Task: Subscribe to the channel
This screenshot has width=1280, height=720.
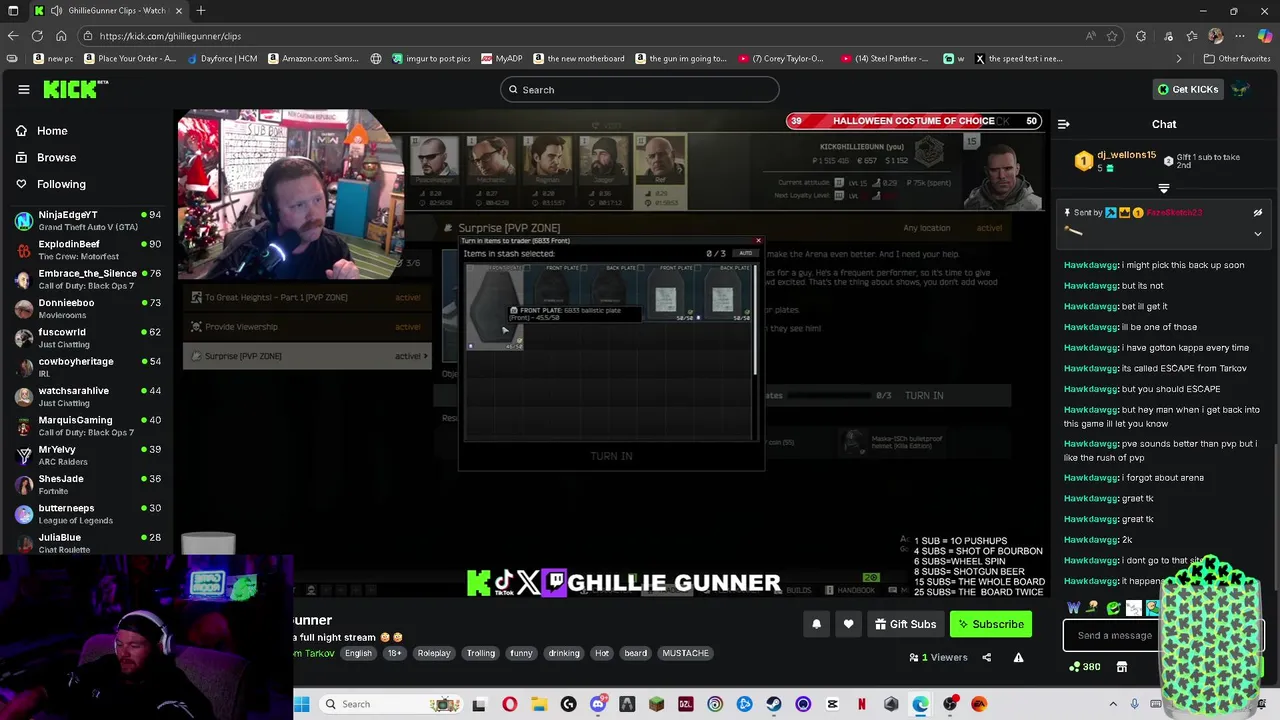Action: click(990, 624)
